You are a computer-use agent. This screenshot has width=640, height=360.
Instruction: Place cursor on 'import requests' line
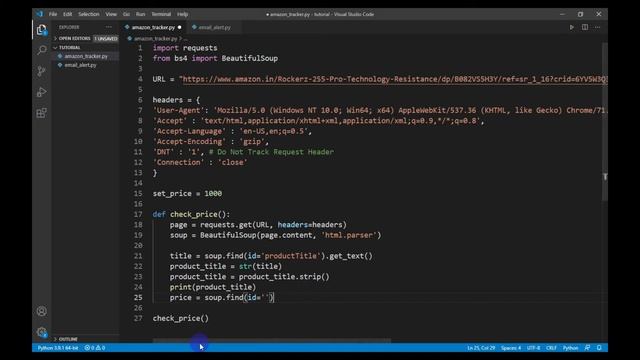(x=185, y=48)
